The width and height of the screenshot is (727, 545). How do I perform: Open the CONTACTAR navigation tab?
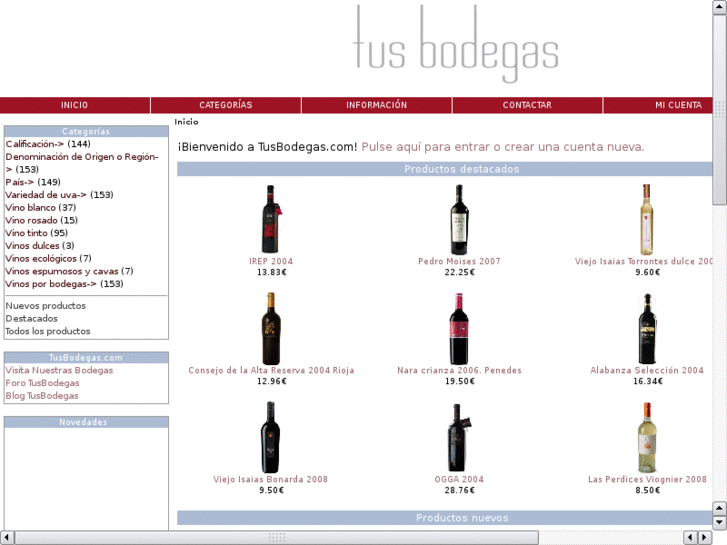click(x=527, y=105)
